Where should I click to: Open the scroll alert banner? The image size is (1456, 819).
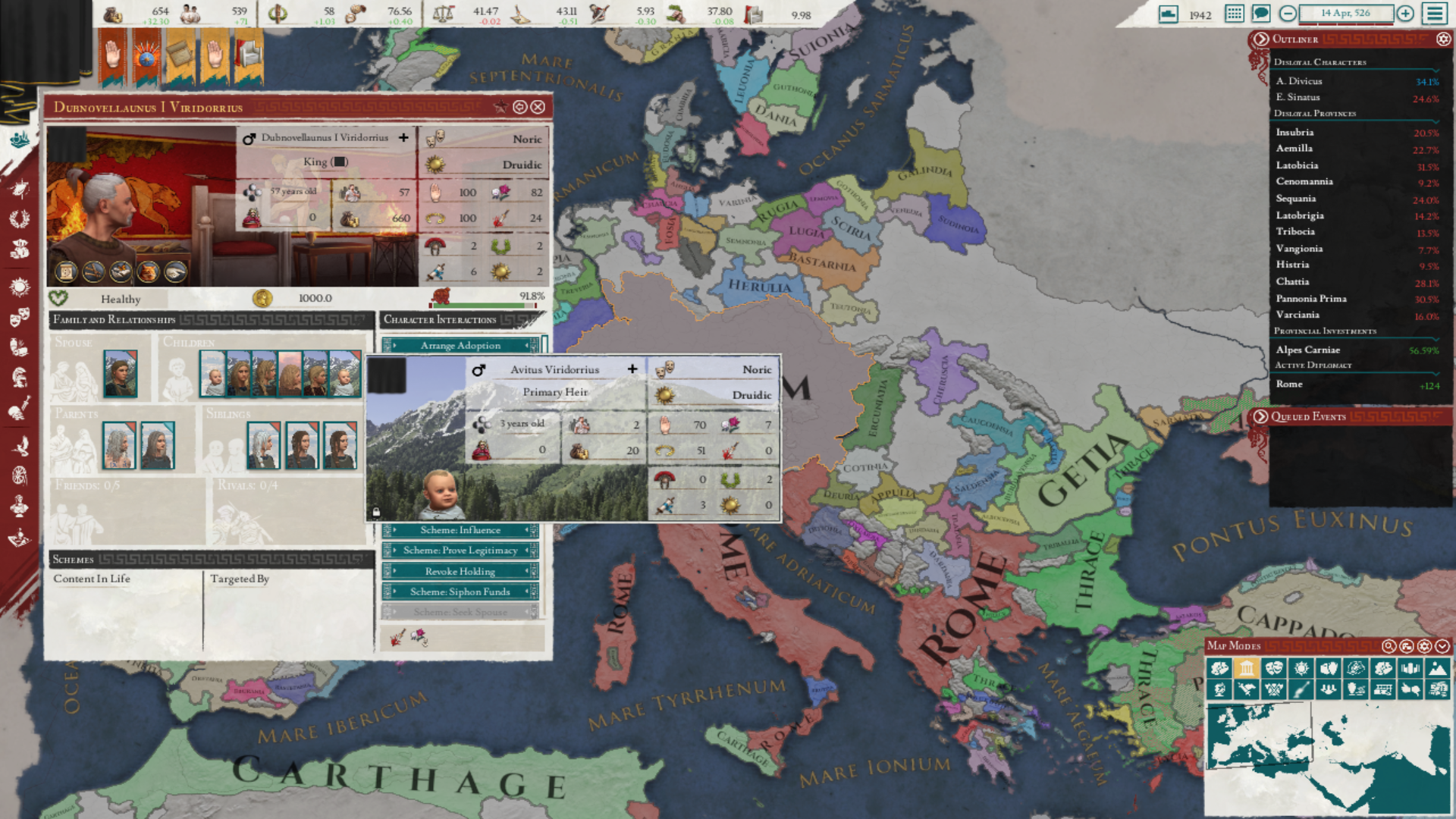(180, 57)
